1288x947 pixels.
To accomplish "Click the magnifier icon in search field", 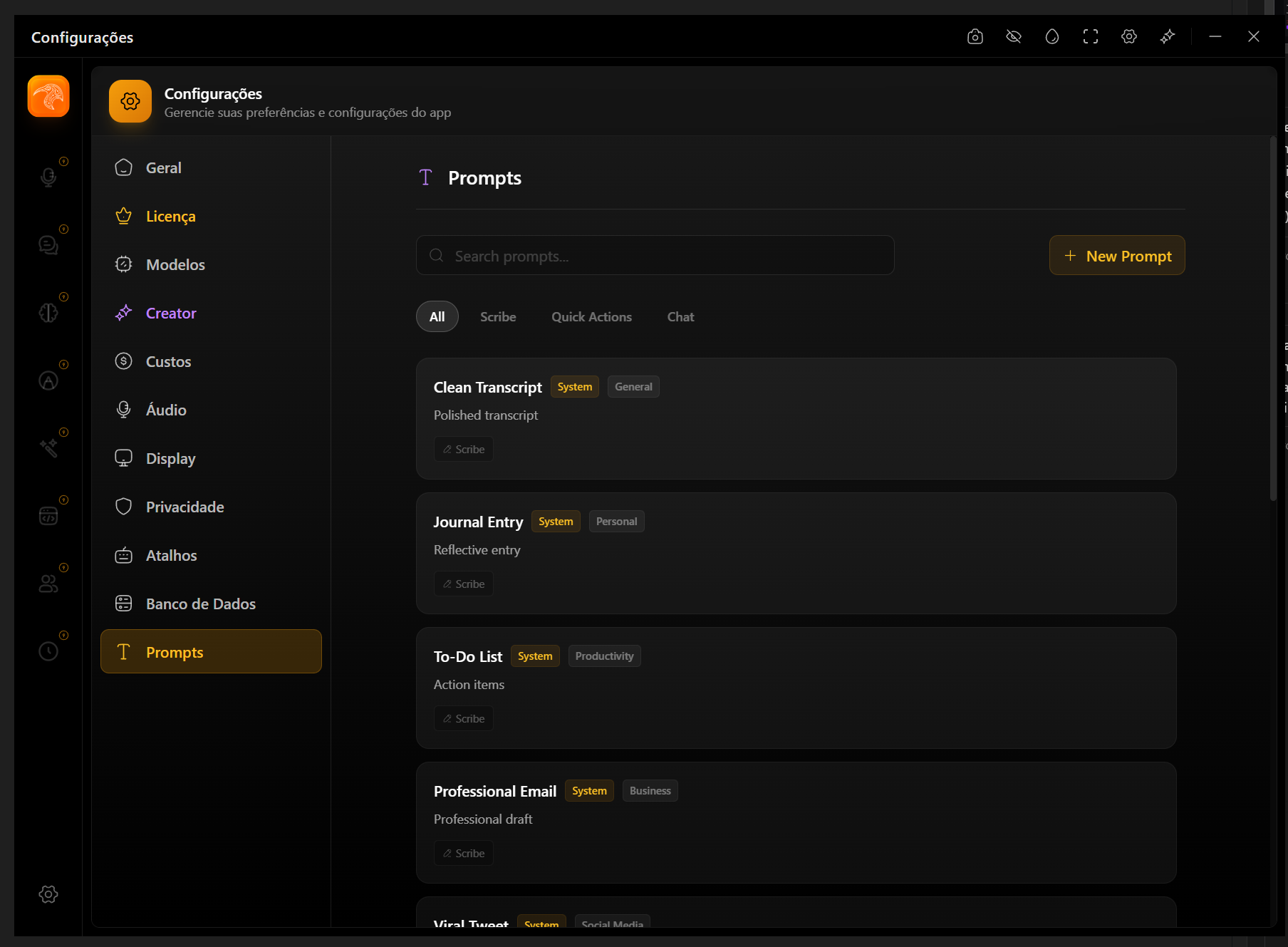I will tap(437, 255).
